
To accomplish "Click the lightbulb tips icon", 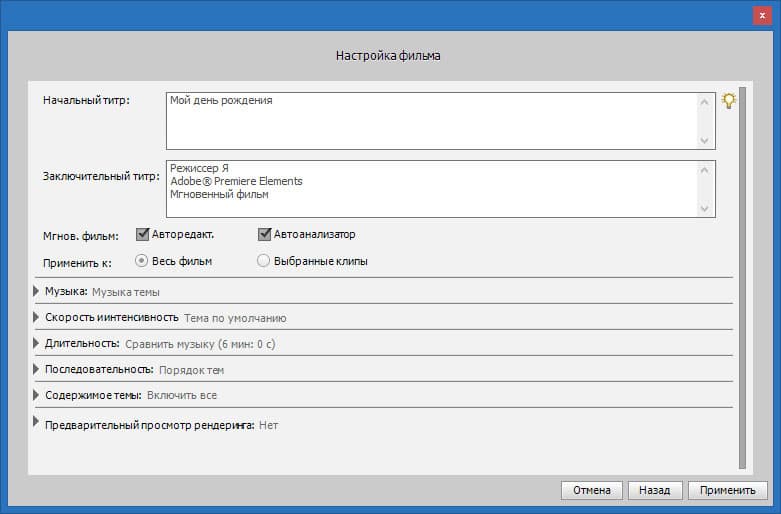I will coord(729,101).
